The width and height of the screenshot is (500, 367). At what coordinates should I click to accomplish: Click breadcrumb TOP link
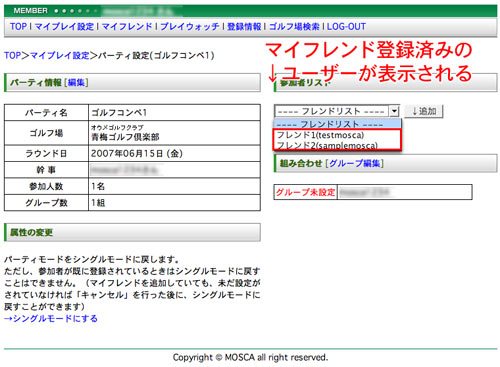pyautogui.click(x=13, y=55)
